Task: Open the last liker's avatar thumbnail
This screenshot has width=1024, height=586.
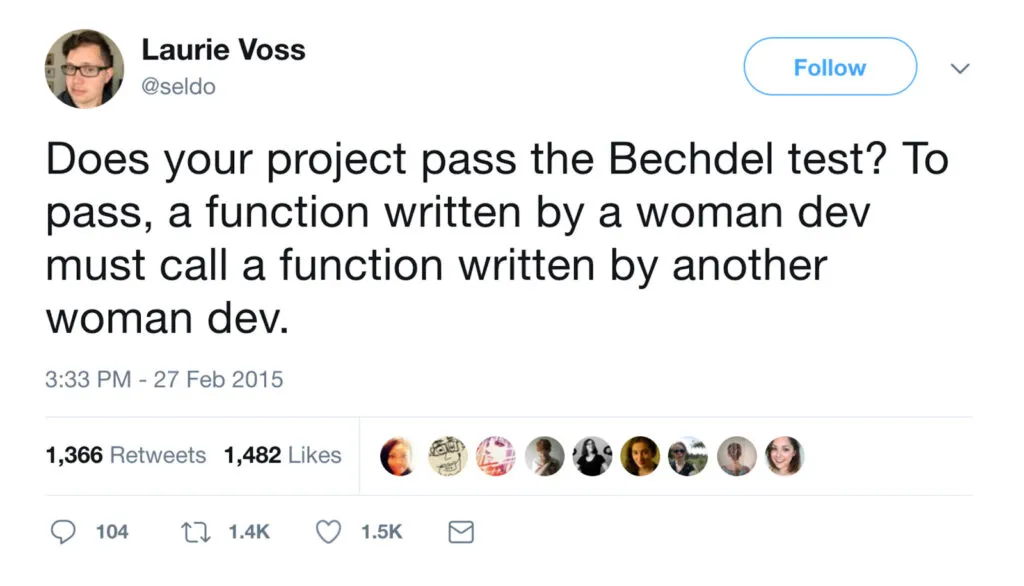Action: tap(785, 455)
